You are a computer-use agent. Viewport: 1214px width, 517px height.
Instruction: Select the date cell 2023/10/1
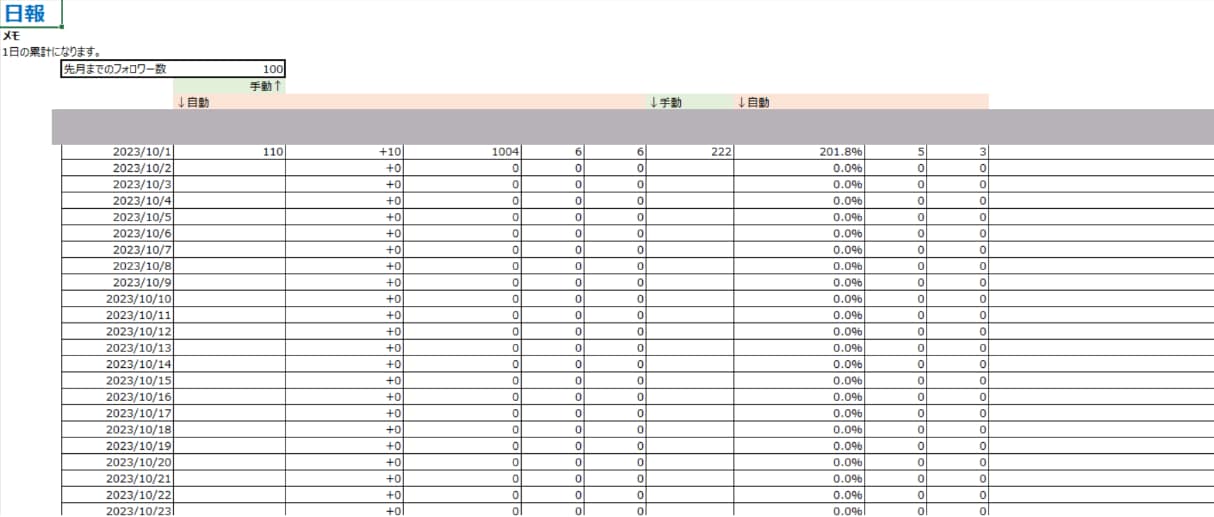click(x=118, y=152)
